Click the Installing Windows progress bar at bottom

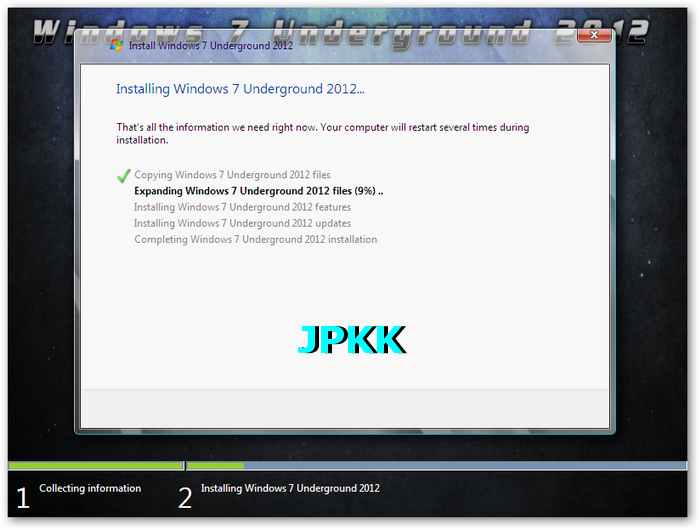pos(437,466)
